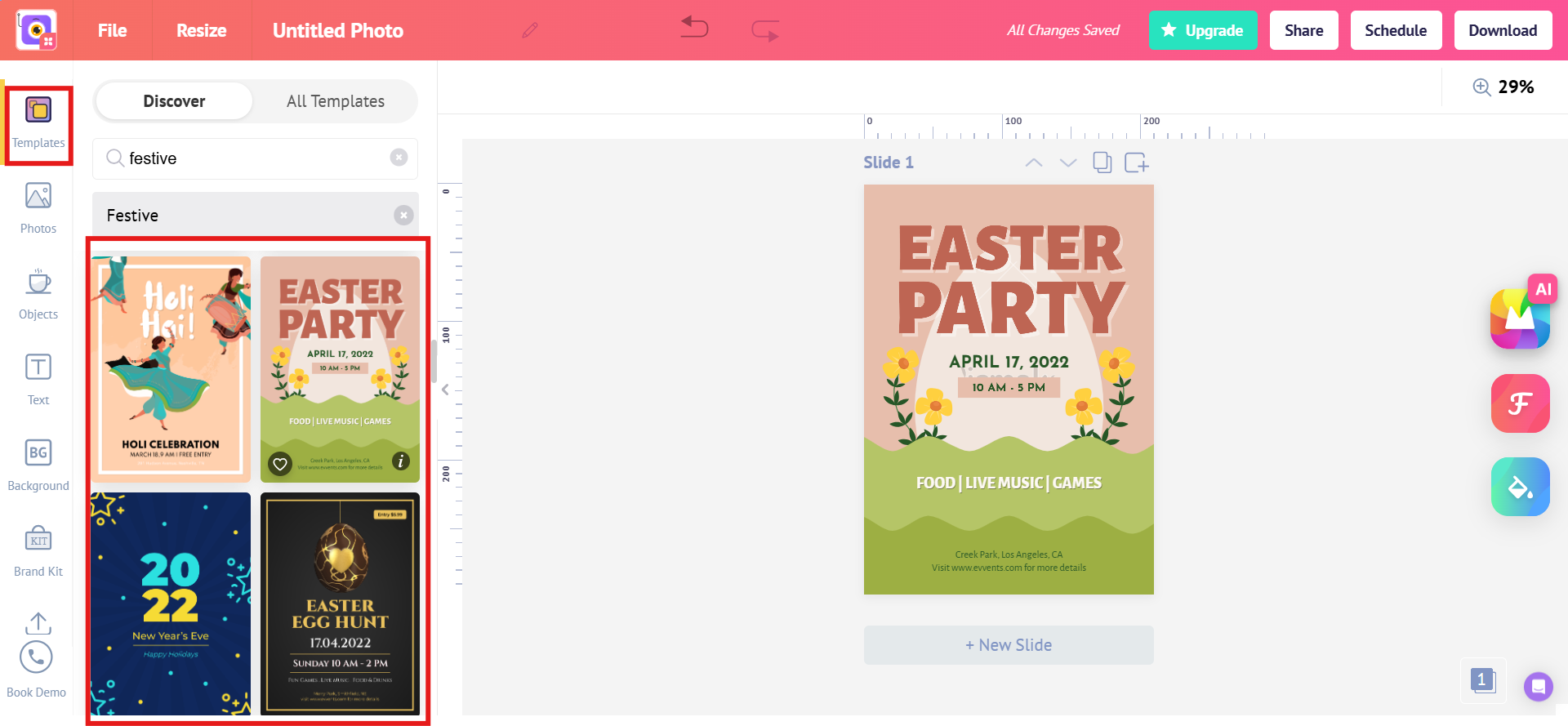Click the + New Slide button
The image size is (1568, 726).
(x=1009, y=645)
